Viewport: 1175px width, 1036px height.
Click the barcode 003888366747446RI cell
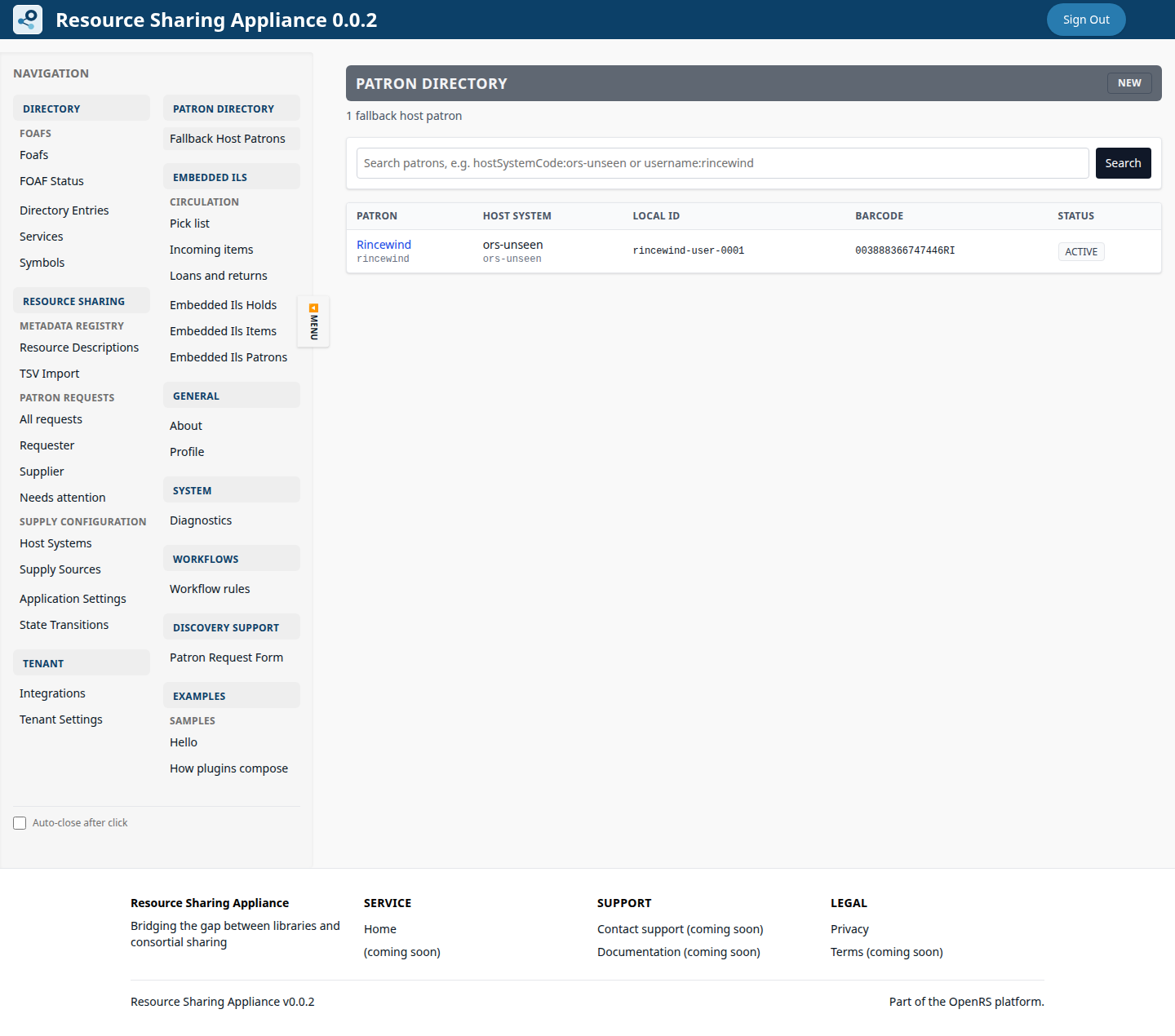click(905, 250)
